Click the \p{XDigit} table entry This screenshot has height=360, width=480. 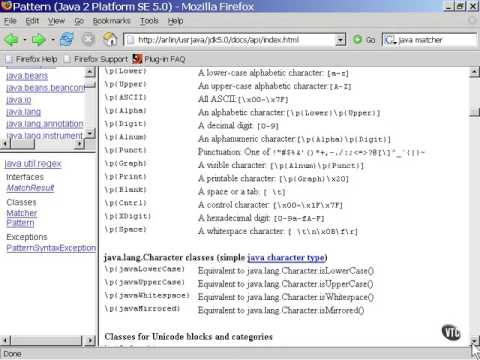click(128, 216)
